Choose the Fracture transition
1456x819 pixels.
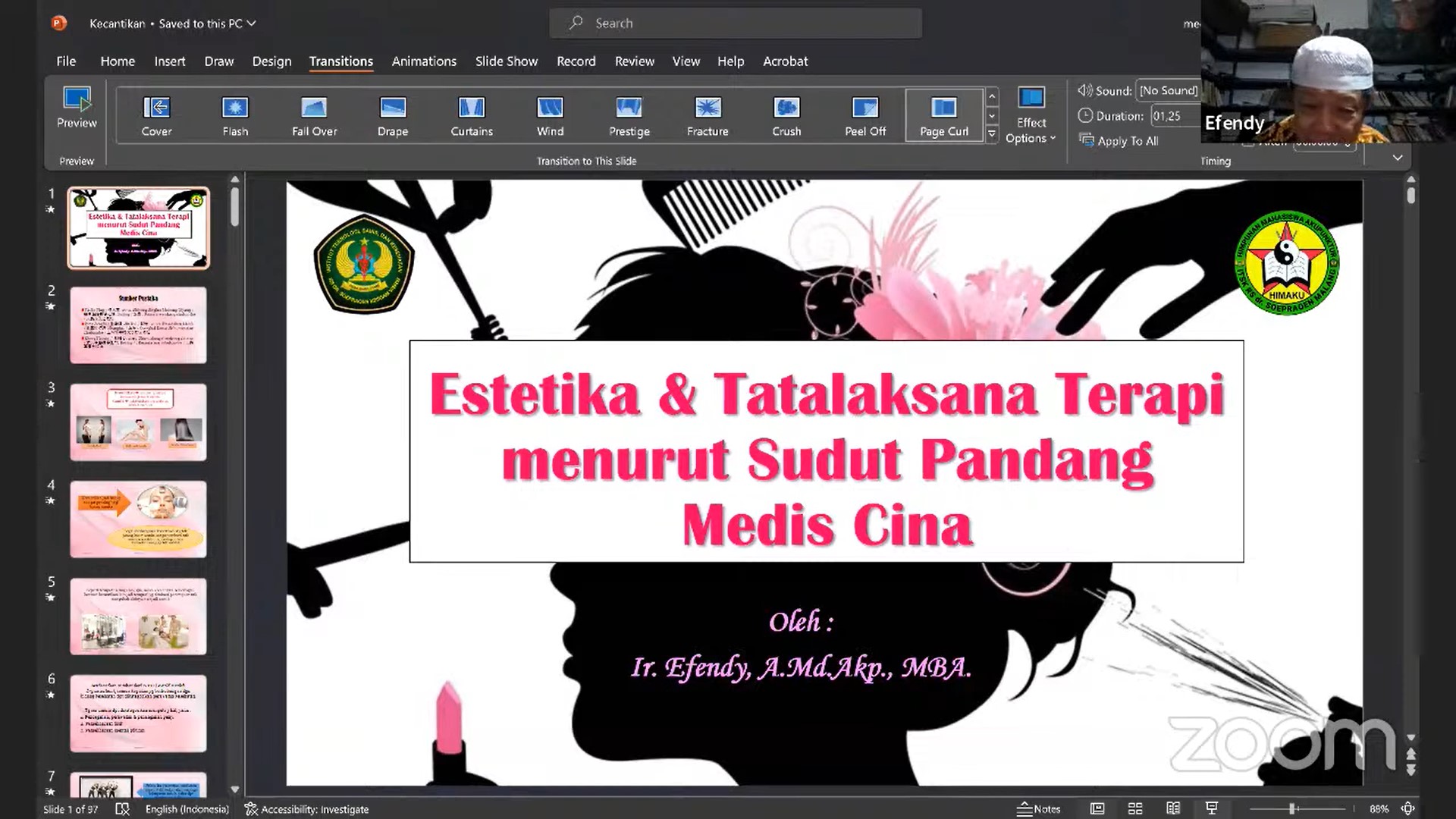[x=708, y=115]
